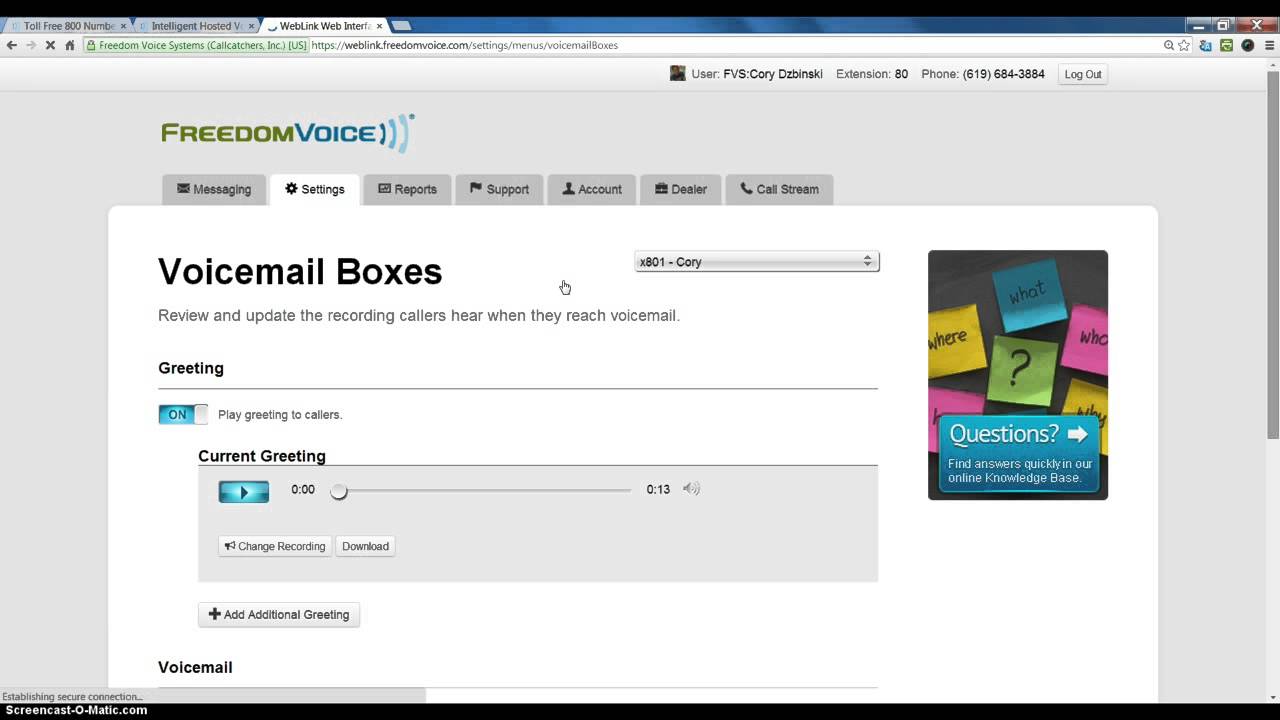The width and height of the screenshot is (1280, 720).
Task: Open the Support tab
Action: (499, 189)
